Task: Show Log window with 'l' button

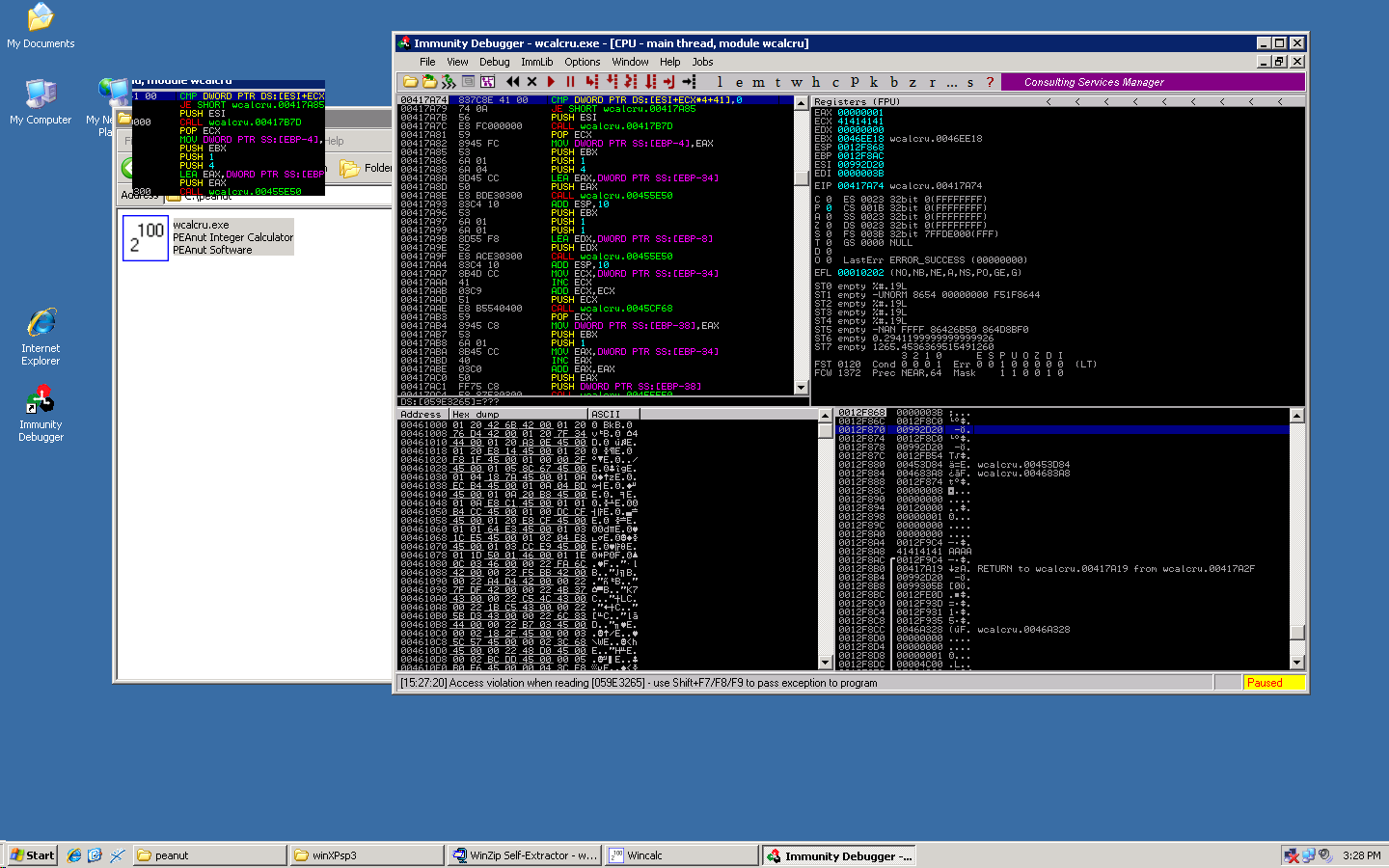Action: point(720,82)
